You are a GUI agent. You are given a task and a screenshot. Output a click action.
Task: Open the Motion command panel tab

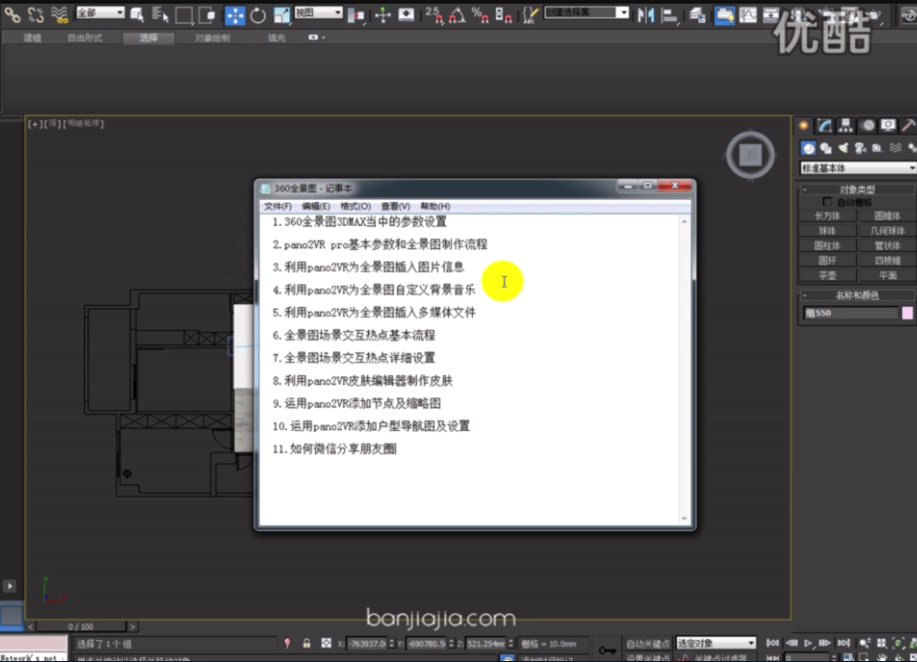pyautogui.click(x=868, y=125)
